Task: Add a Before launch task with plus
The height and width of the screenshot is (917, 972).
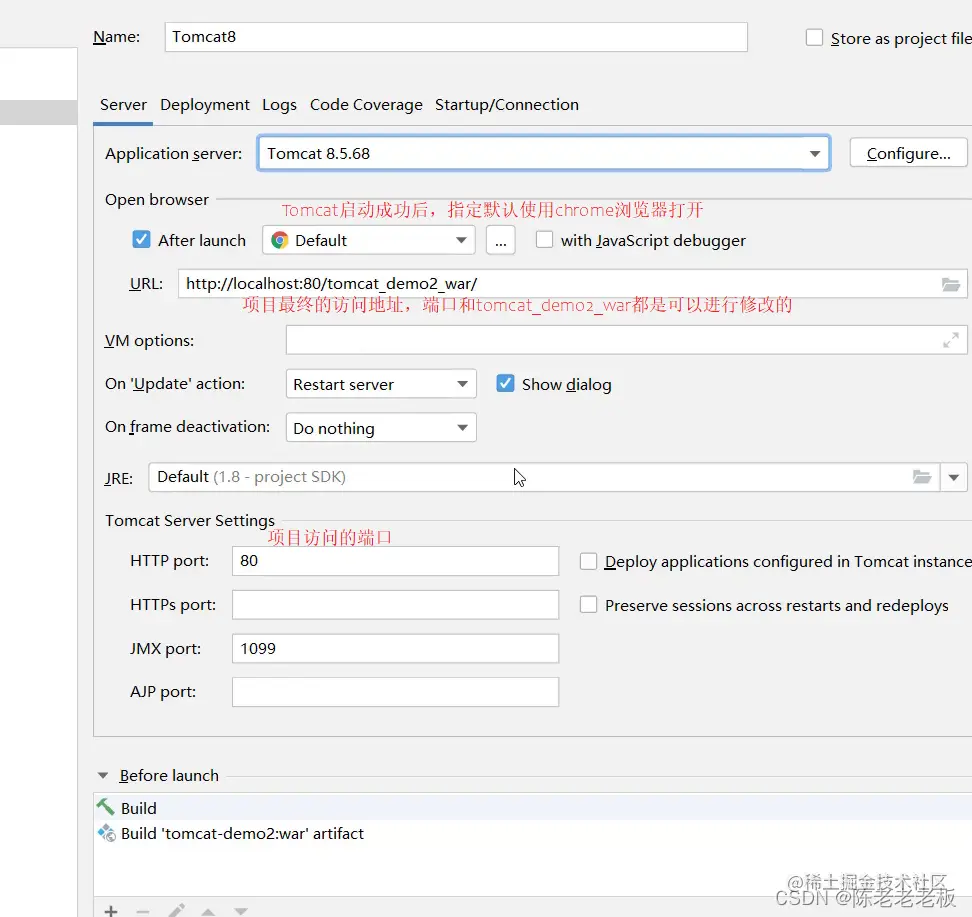Action: [x=111, y=911]
